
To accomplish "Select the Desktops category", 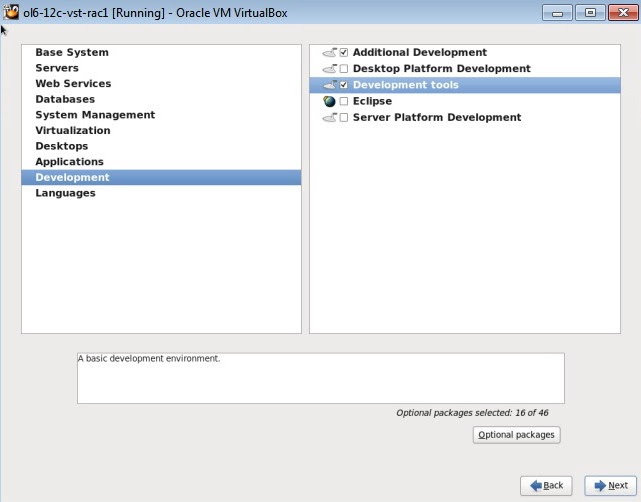I will (161, 146).
